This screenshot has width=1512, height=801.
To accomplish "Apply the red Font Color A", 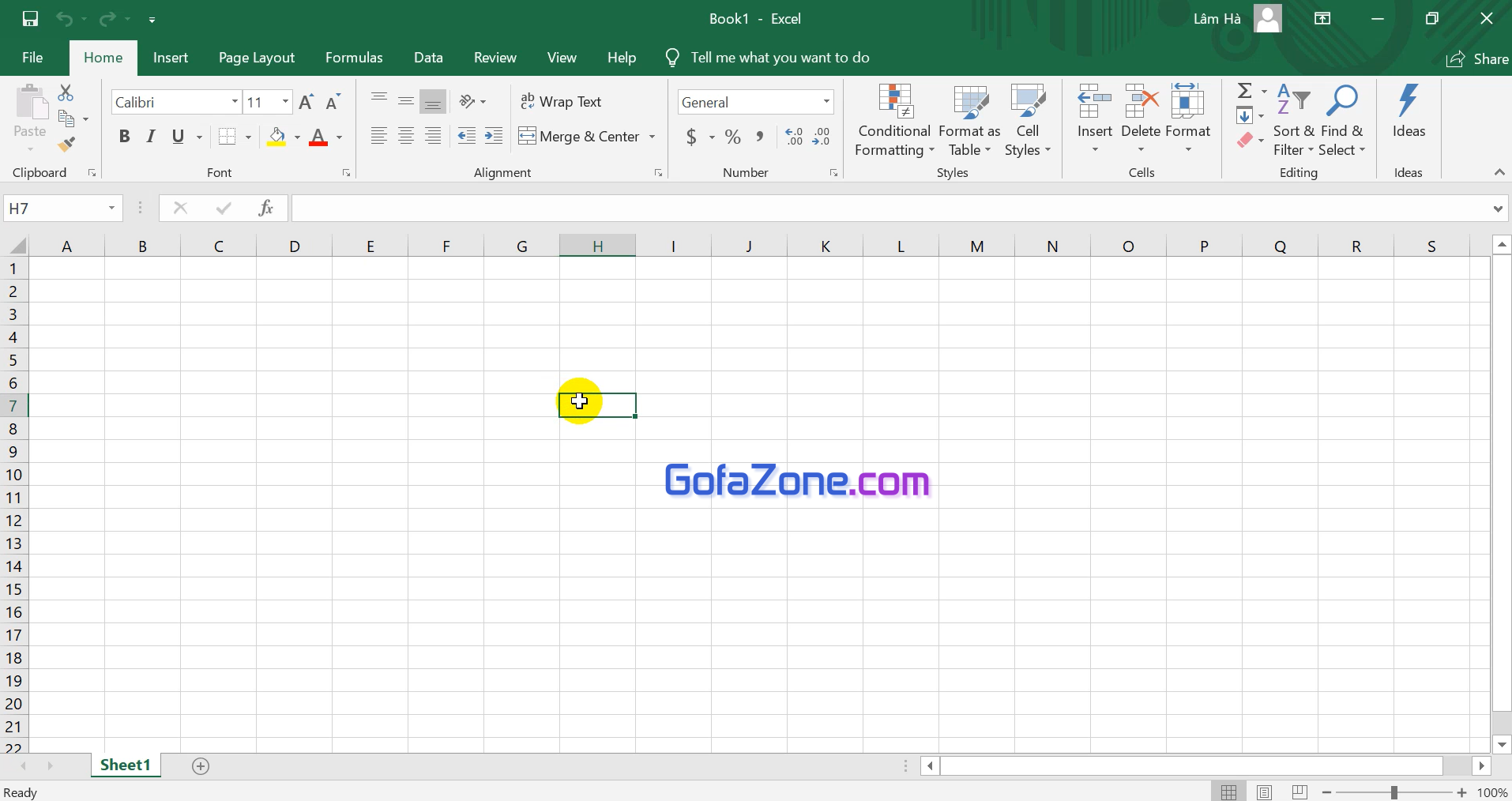I will 318,137.
